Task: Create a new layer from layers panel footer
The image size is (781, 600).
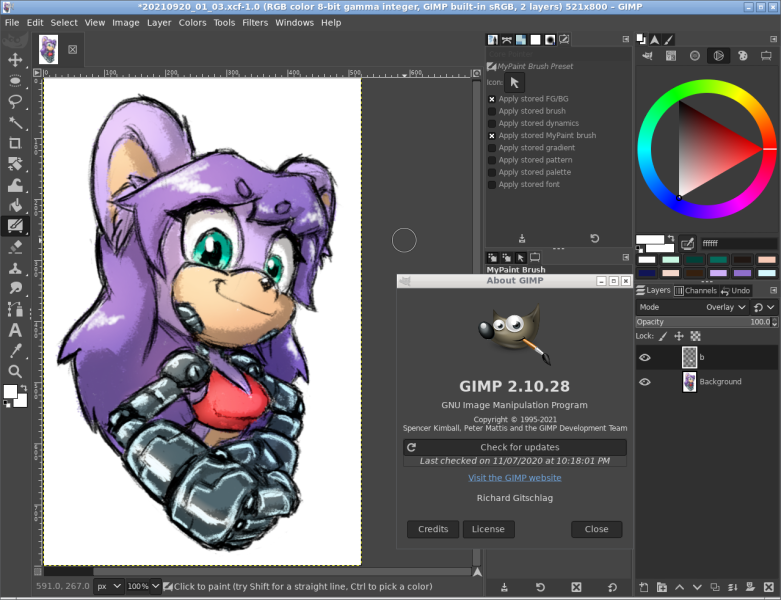Action: click(644, 587)
